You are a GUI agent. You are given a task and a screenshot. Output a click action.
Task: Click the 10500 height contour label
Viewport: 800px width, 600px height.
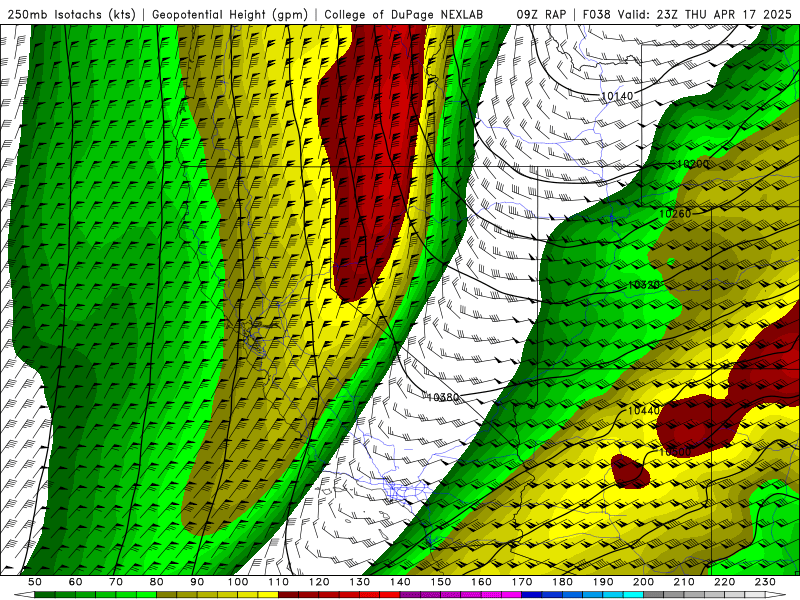[674, 452]
